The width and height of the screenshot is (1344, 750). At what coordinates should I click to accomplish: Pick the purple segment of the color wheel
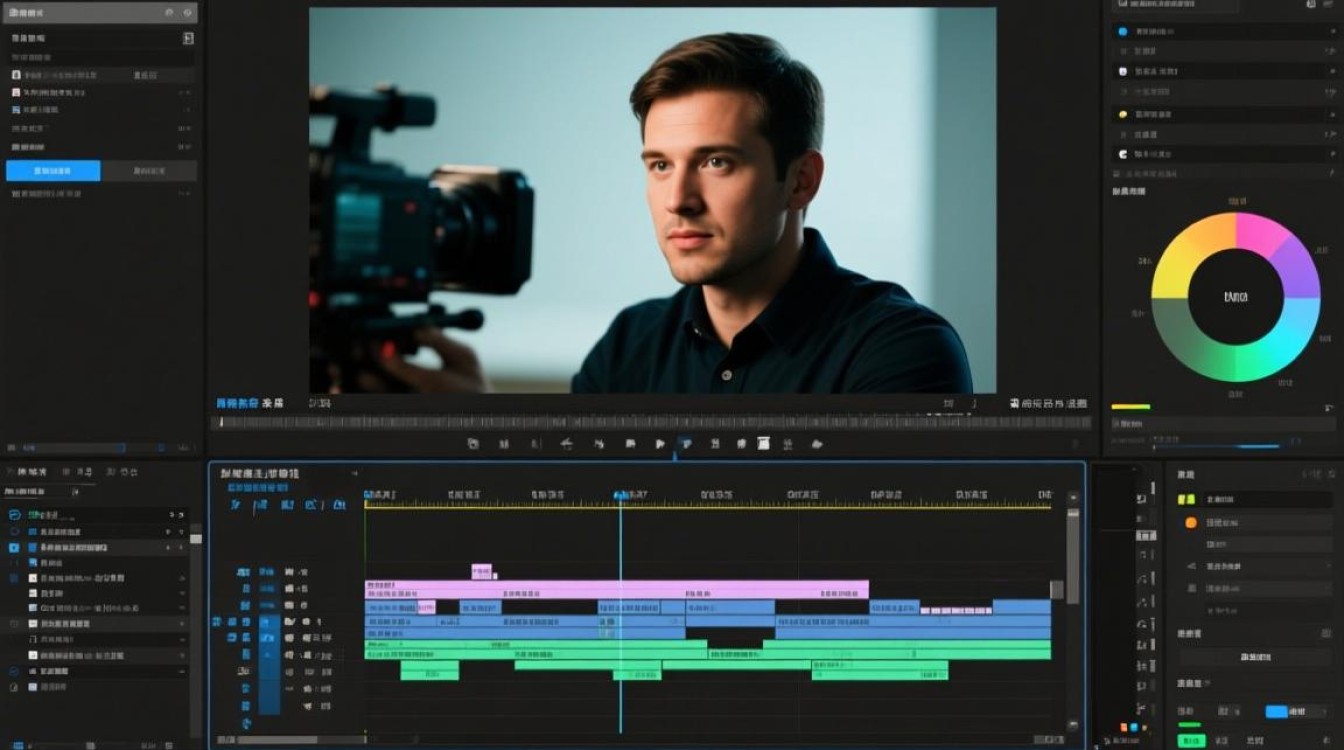pyautogui.click(x=1299, y=265)
